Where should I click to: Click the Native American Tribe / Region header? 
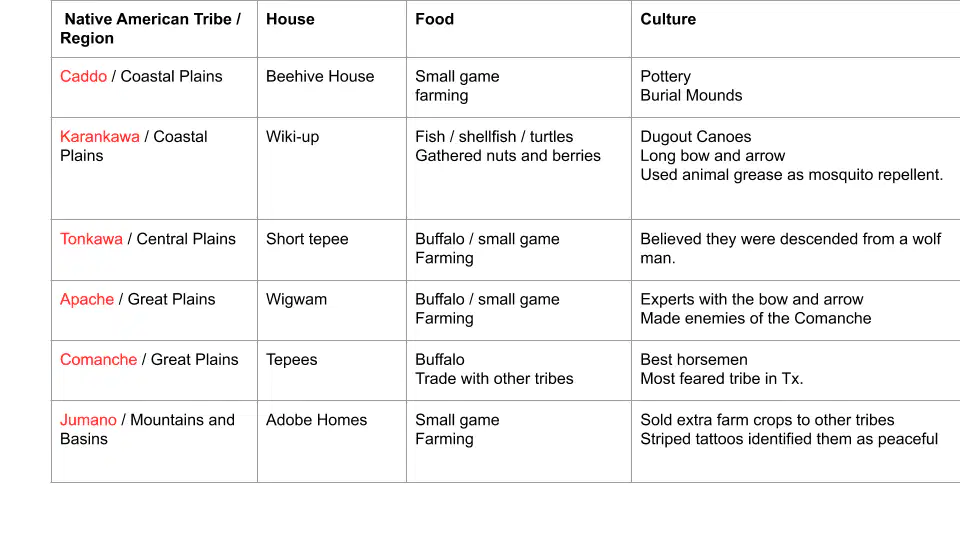(x=154, y=29)
